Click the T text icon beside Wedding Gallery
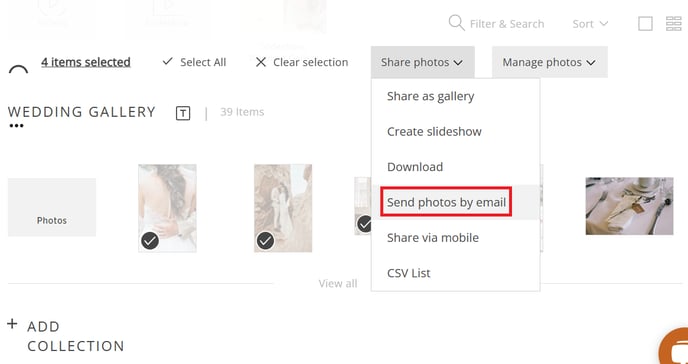 click(183, 113)
